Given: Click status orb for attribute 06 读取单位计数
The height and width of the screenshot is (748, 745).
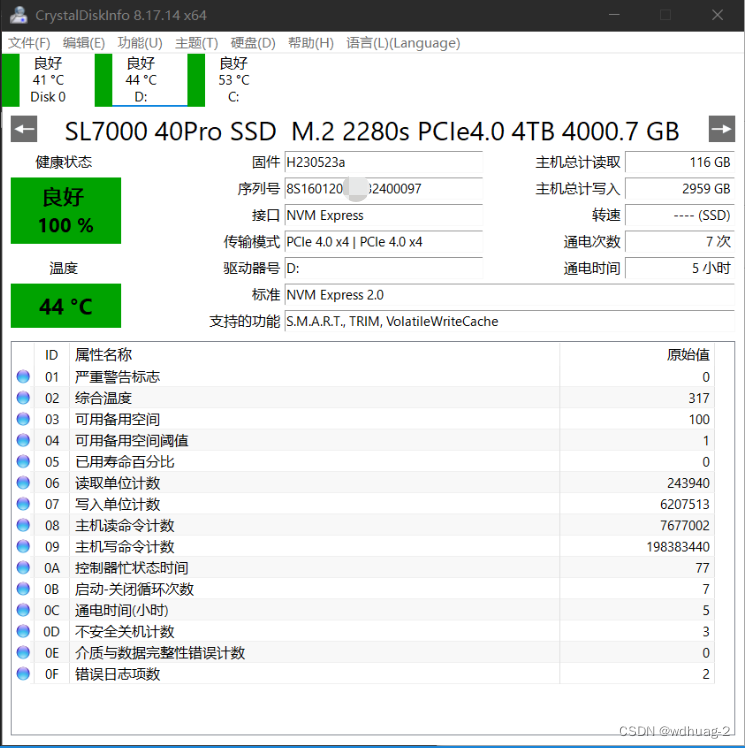Looking at the screenshot, I should pyautogui.click(x=23, y=482).
